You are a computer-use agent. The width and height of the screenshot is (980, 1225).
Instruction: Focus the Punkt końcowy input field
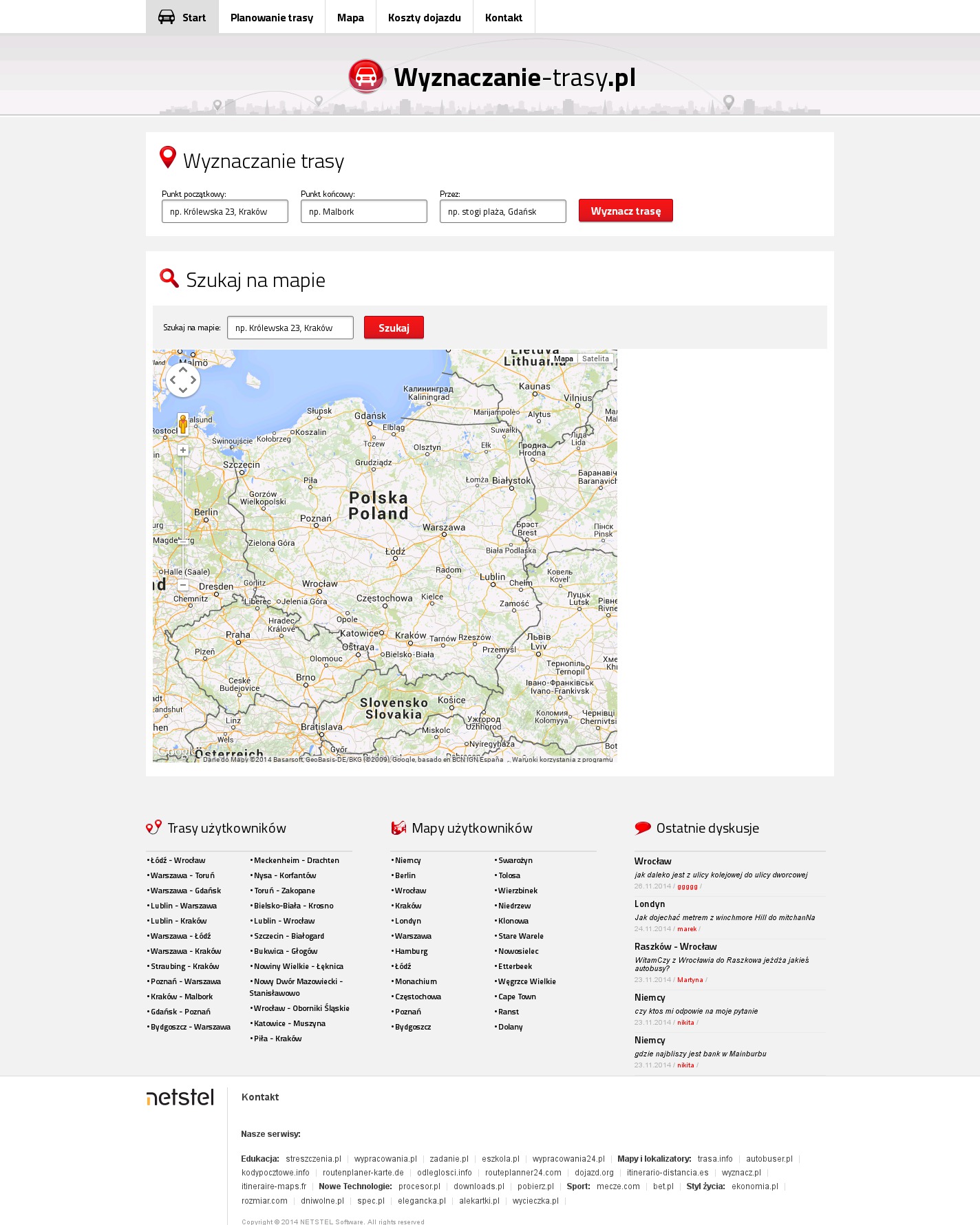tap(364, 211)
